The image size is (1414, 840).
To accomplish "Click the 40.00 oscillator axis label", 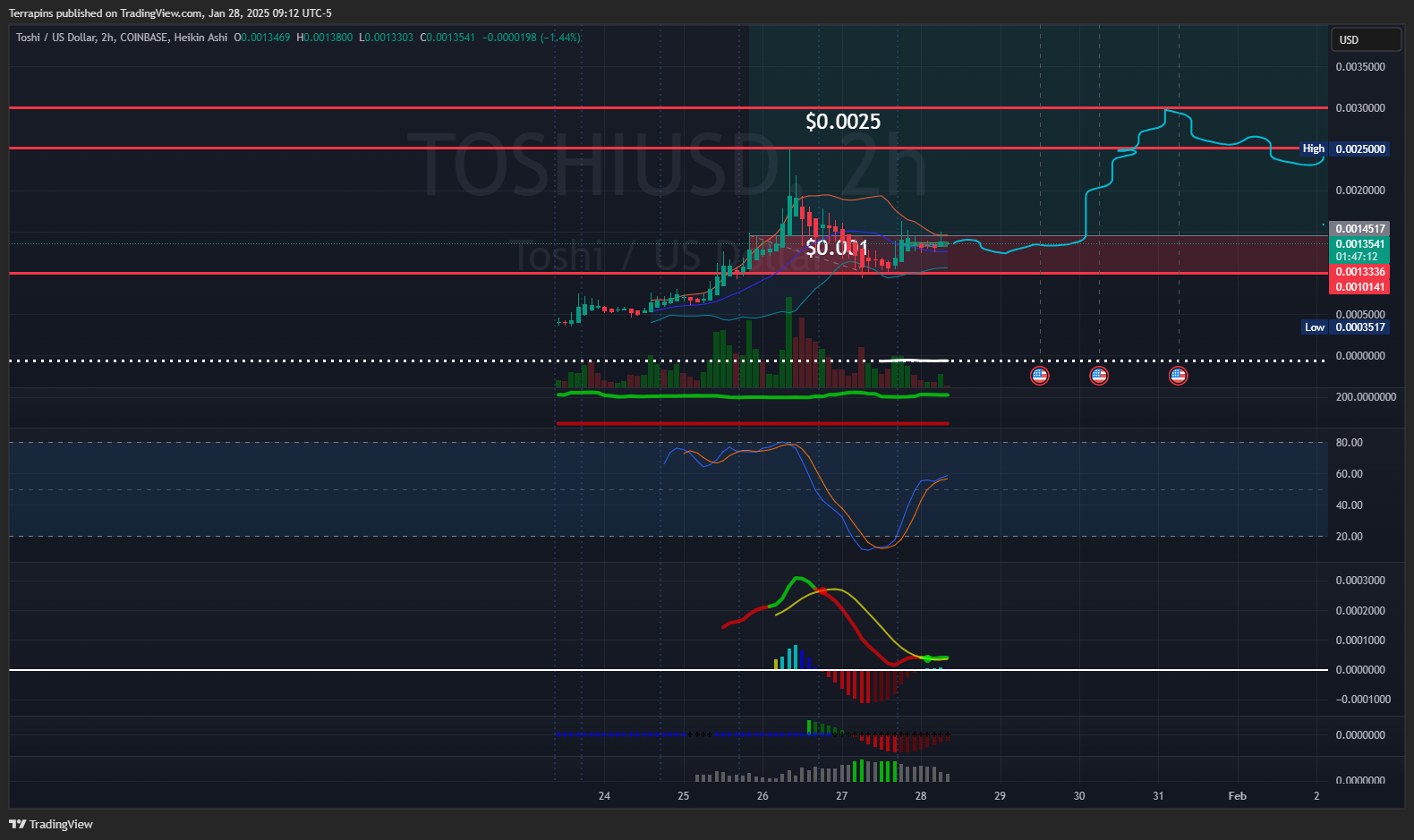I will pyautogui.click(x=1349, y=505).
